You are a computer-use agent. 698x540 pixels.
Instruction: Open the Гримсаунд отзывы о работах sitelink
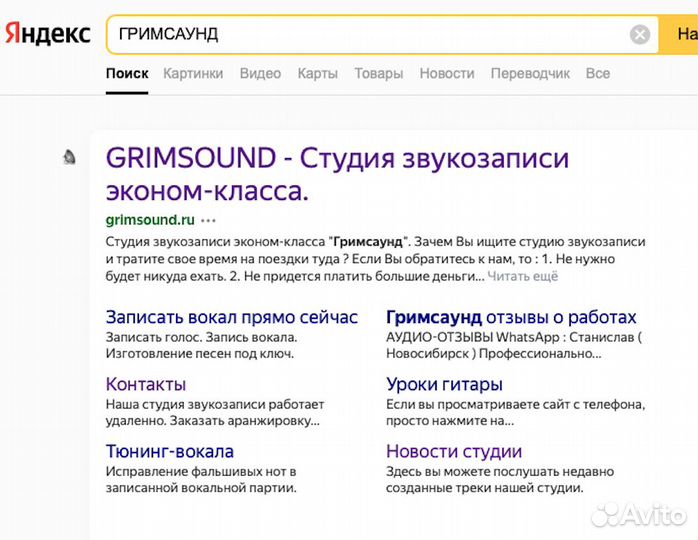click(x=511, y=317)
